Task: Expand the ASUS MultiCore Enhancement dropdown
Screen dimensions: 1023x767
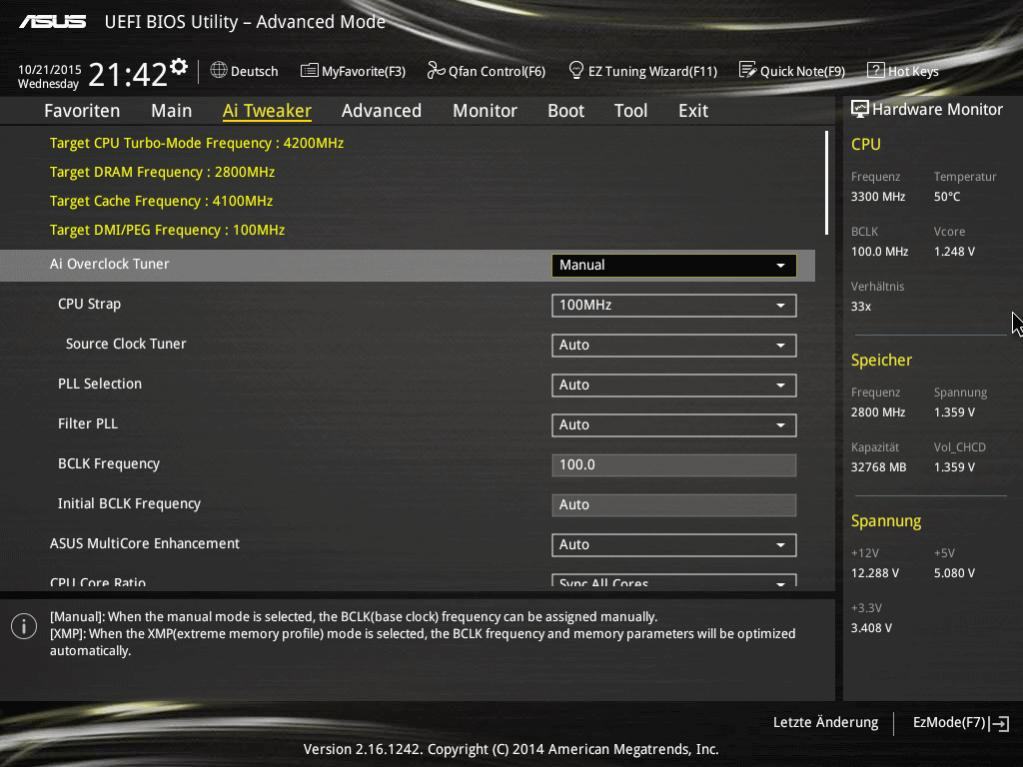Action: pos(674,545)
